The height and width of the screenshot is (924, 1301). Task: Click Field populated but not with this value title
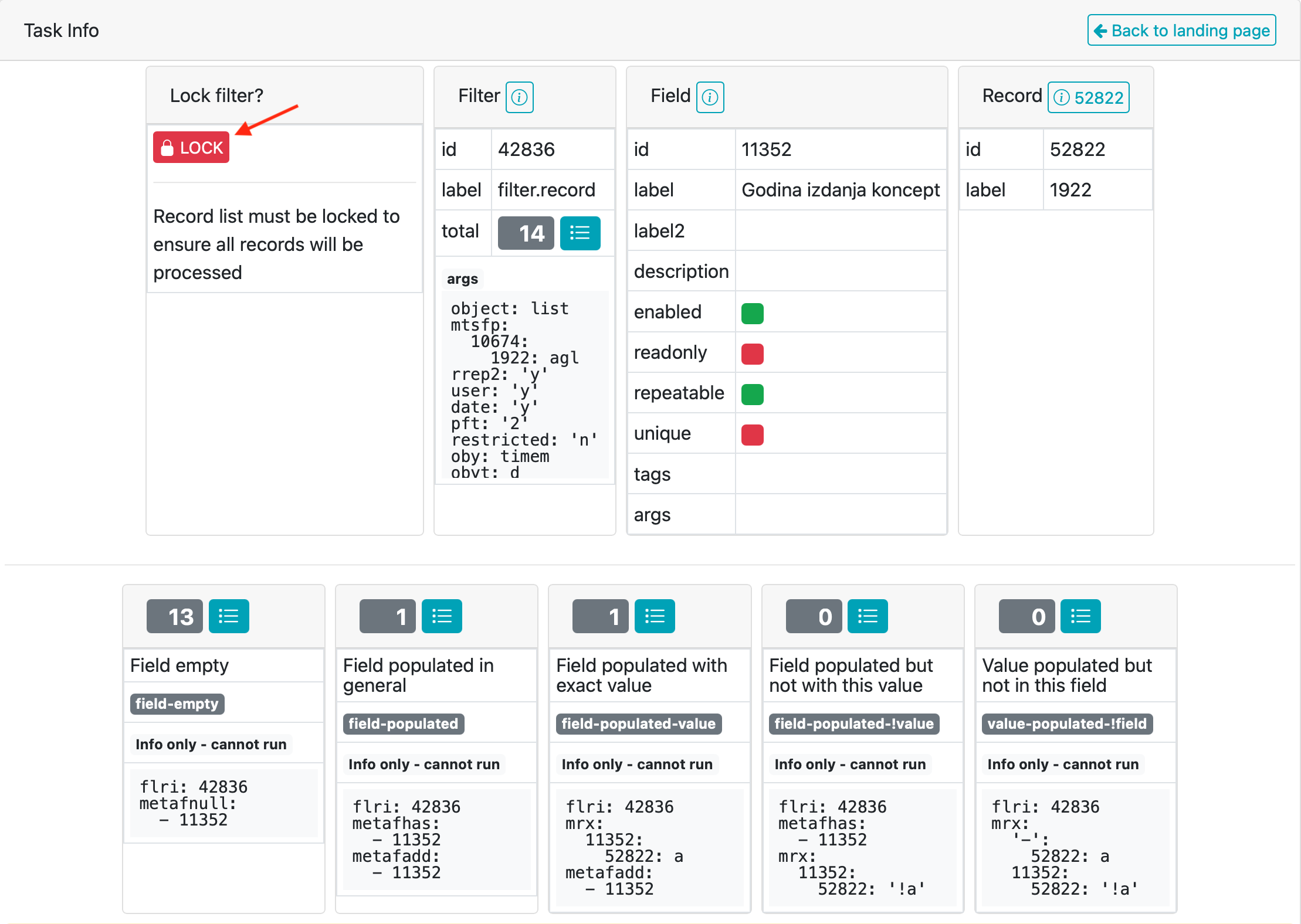pos(851,675)
